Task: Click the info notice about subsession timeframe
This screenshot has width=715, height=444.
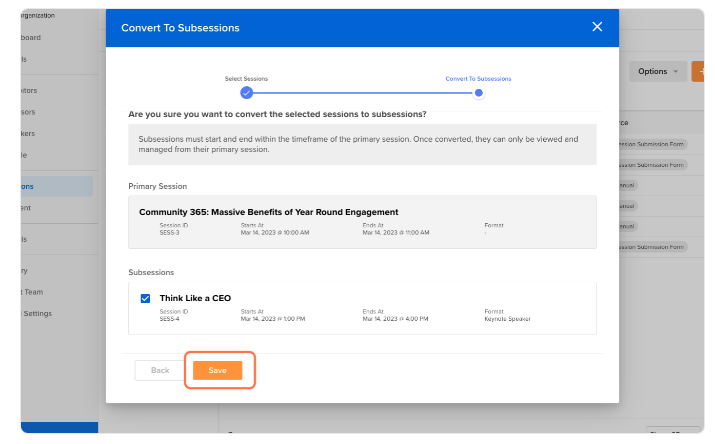Action: (362, 144)
